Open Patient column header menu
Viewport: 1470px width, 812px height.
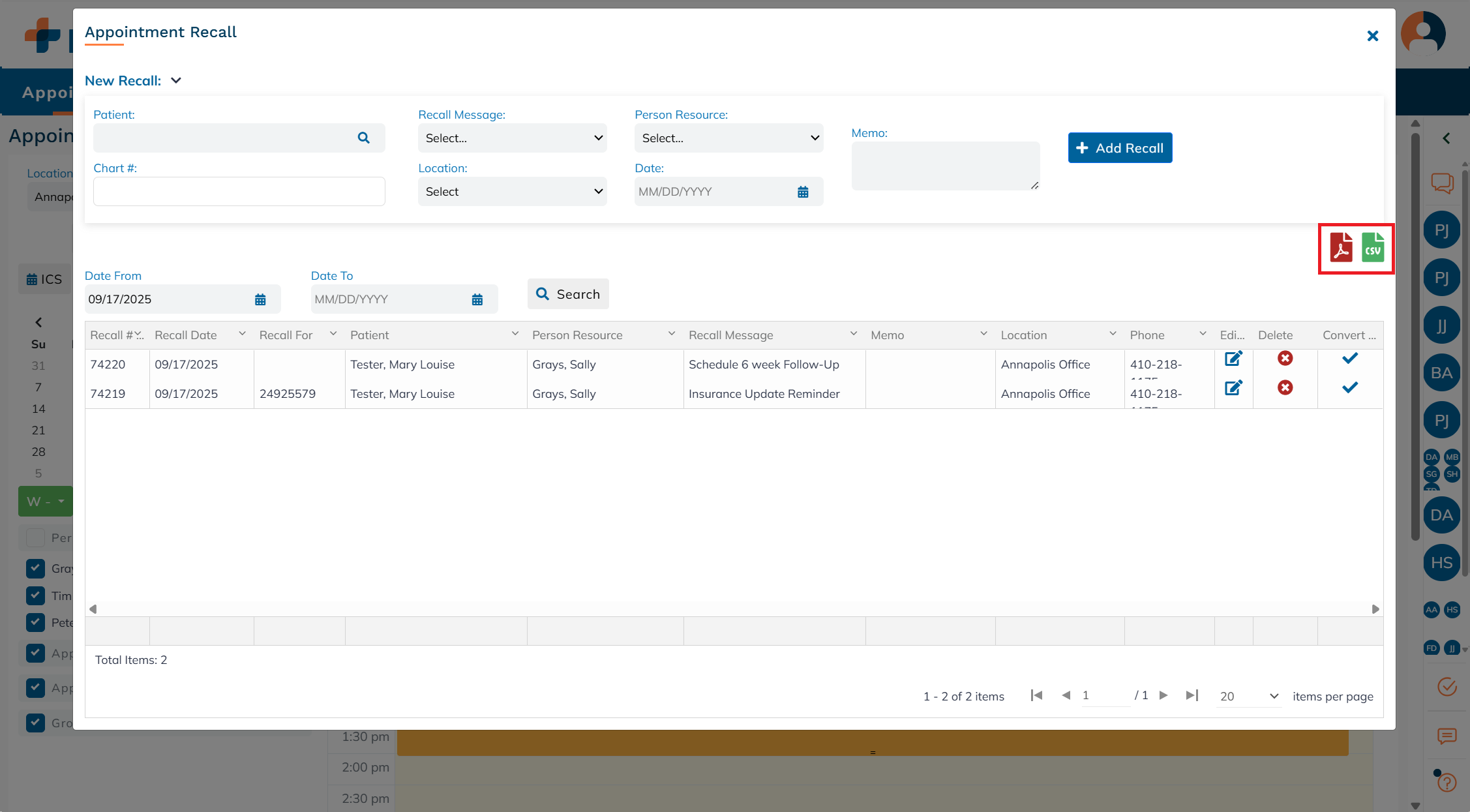pyautogui.click(x=515, y=334)
